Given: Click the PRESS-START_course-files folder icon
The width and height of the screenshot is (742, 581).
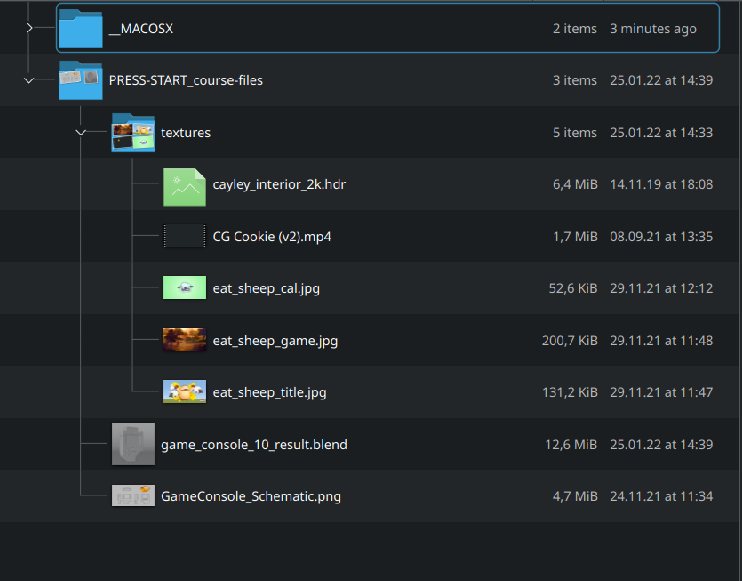Looking at the screenshot, I should (x=80, y=80).
